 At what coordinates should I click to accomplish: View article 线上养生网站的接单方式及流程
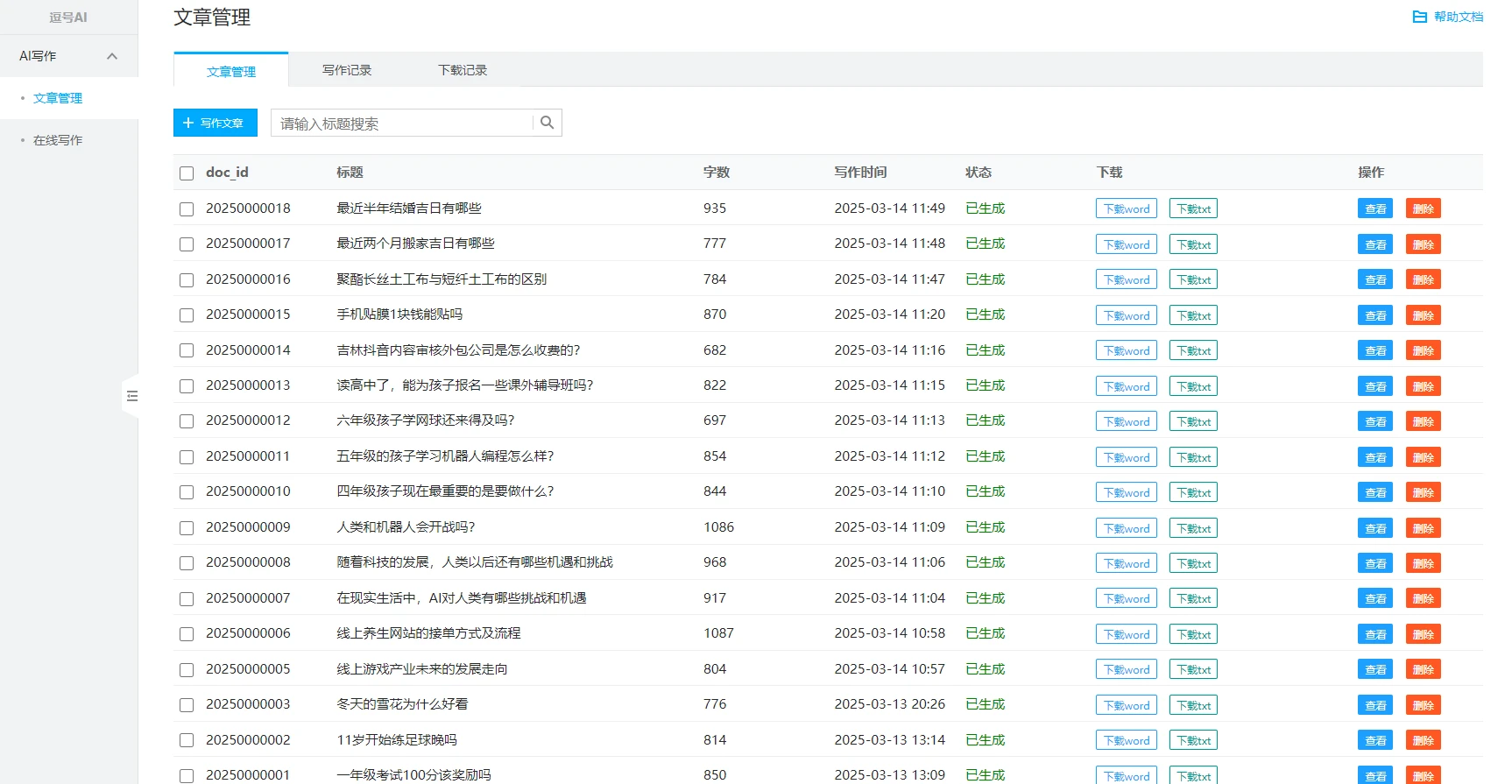tap(1375, 634)
